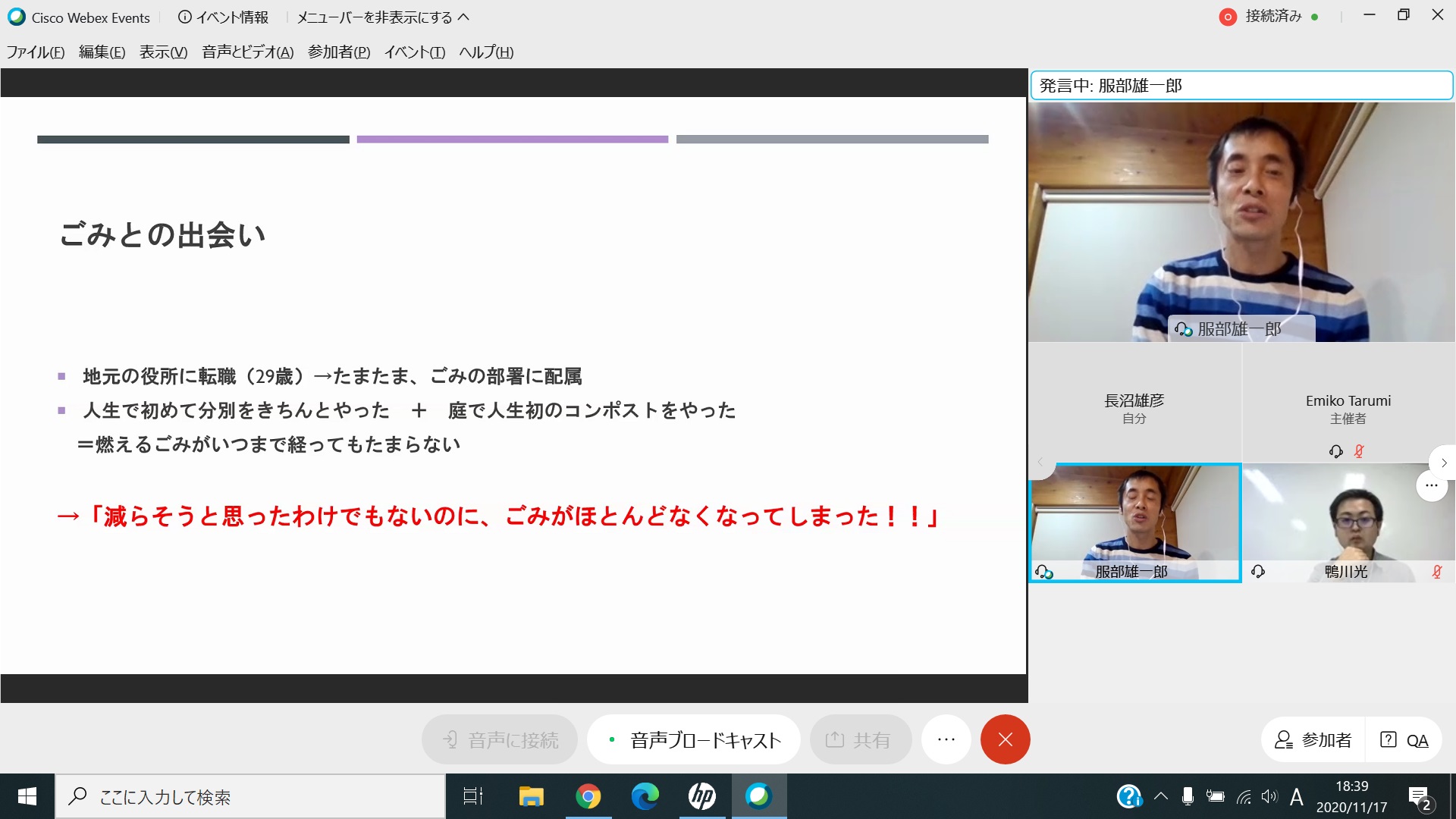Open the イベント情報 event info
Screen dimensions: 1456x819
click(223, 17)
